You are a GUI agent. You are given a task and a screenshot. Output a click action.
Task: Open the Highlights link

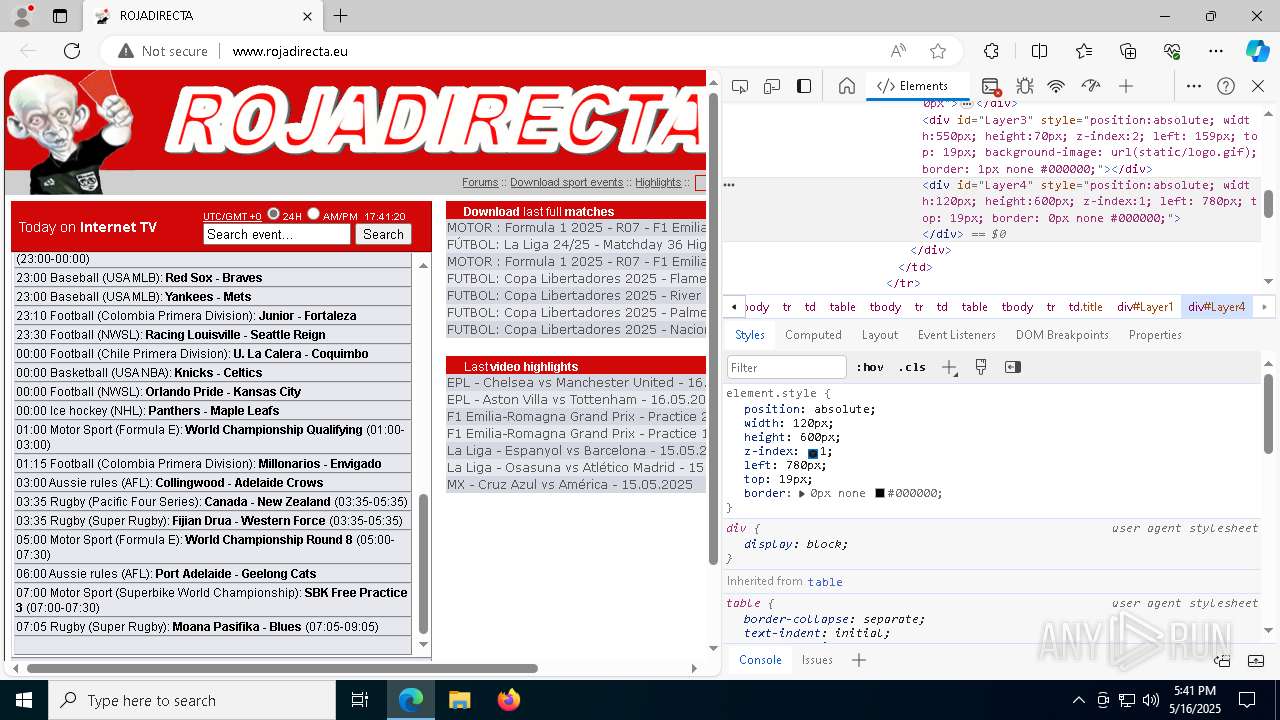[x=658, y=182]
